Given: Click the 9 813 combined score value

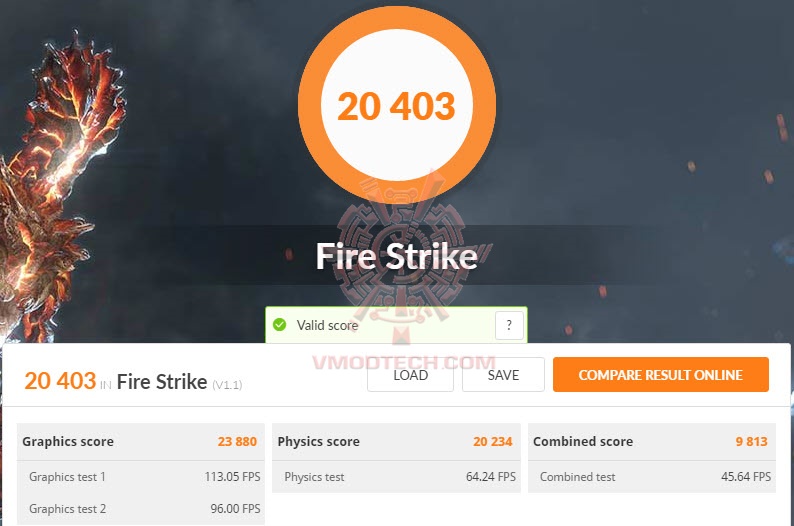Looking at the screenshot, I should (x=751, y=441).
